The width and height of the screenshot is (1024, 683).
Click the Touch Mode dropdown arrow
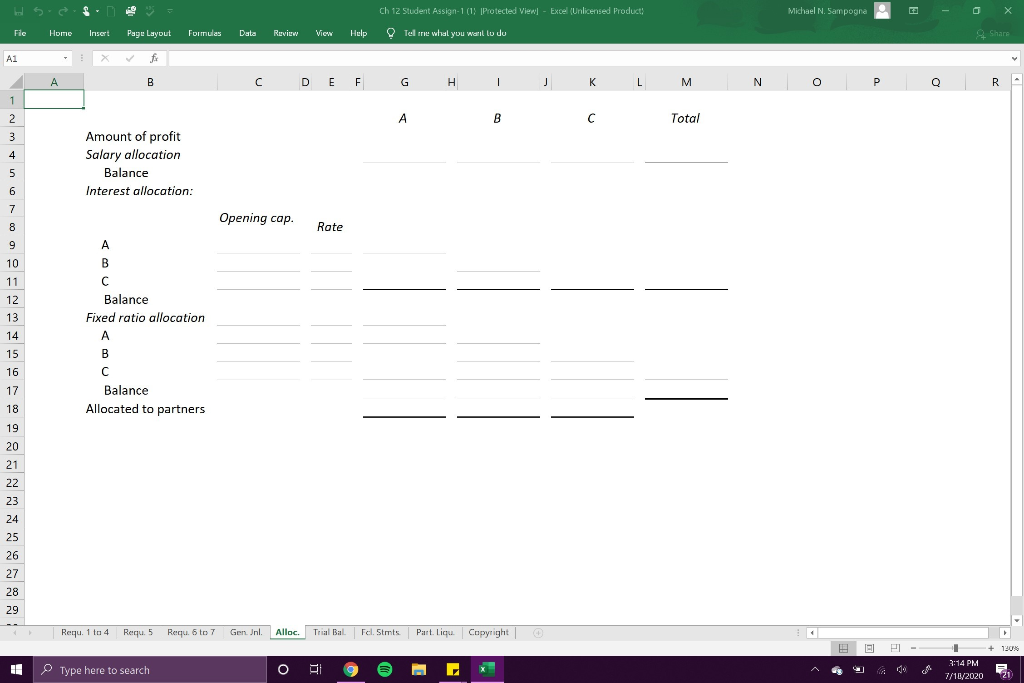point(97,11)
